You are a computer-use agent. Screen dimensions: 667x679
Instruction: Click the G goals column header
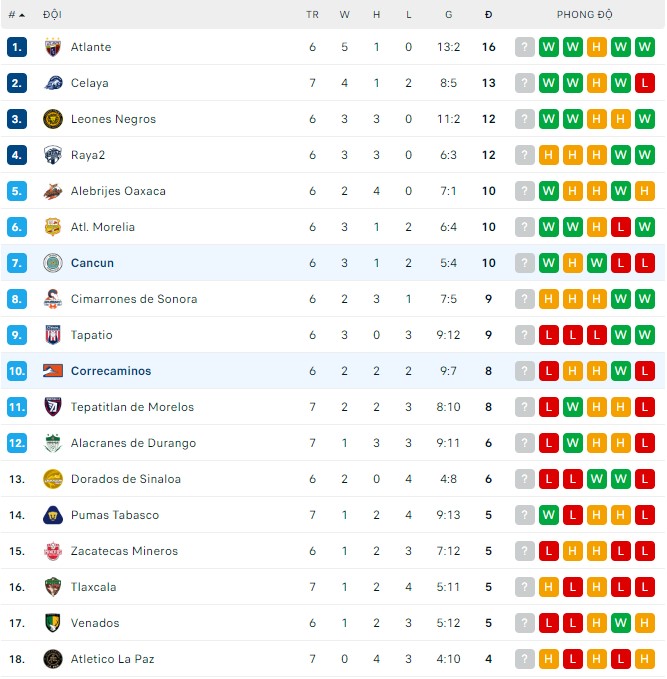tap(449, 15)
